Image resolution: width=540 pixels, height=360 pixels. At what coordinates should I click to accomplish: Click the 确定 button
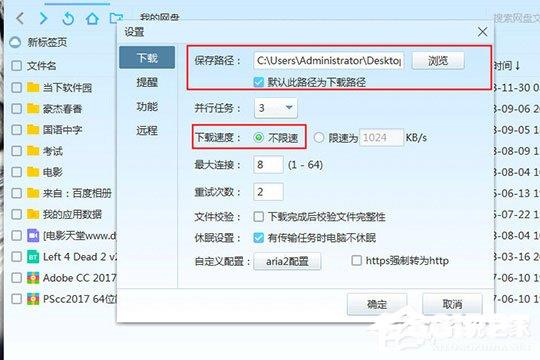(377, 304)
